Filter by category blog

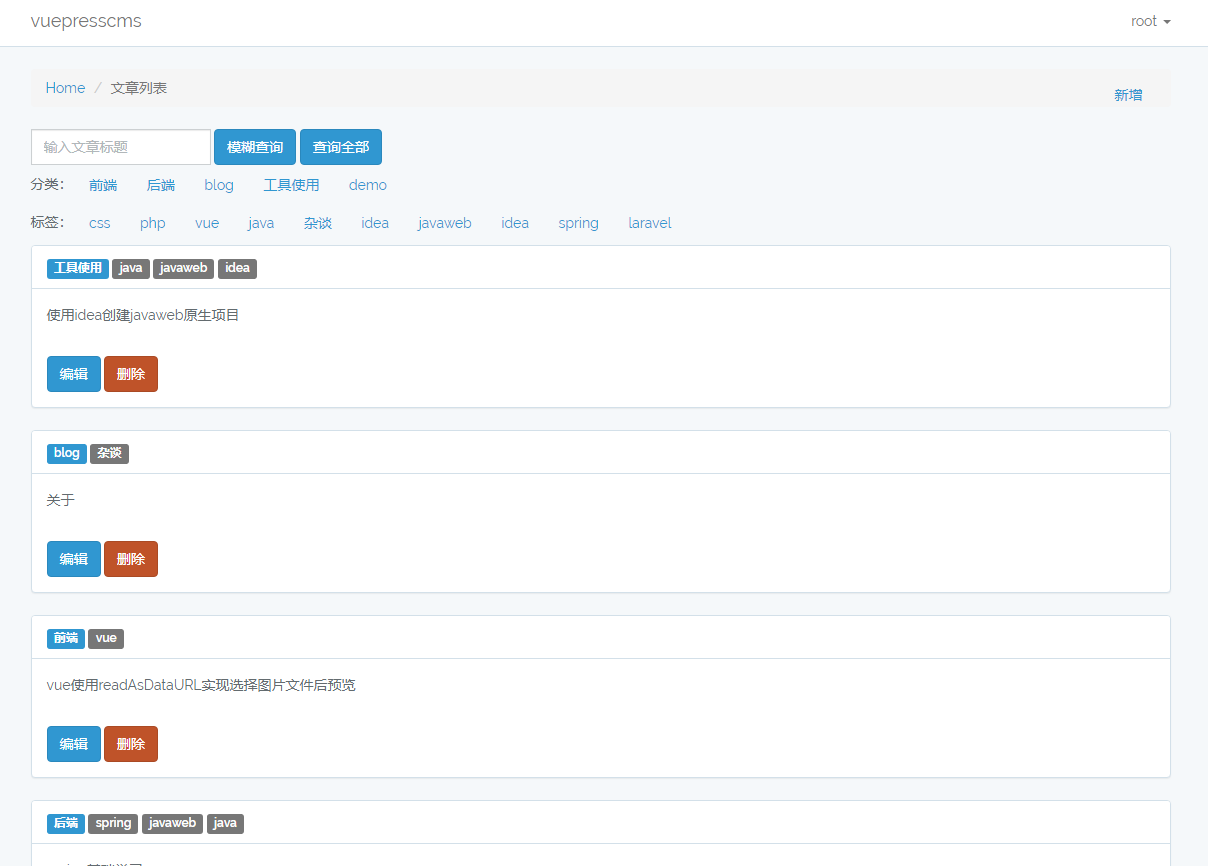[x=219, y=185]
